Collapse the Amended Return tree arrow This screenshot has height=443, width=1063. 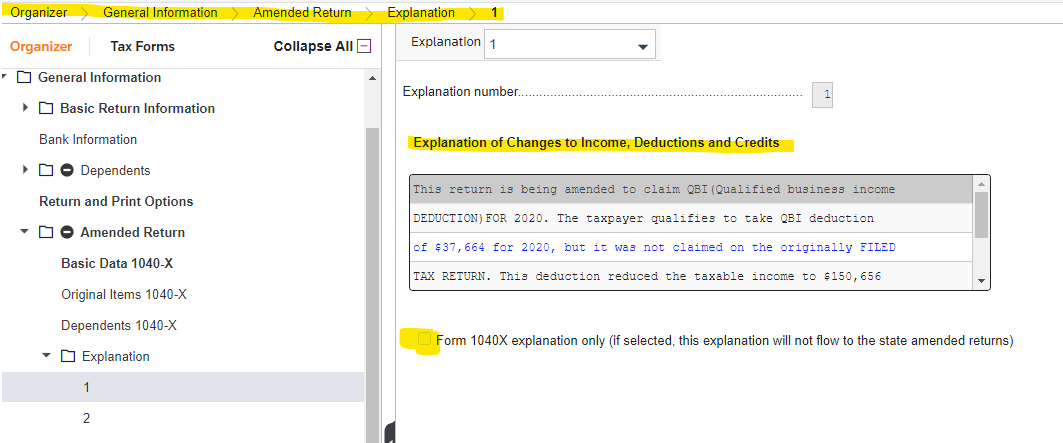click(25, 232)
